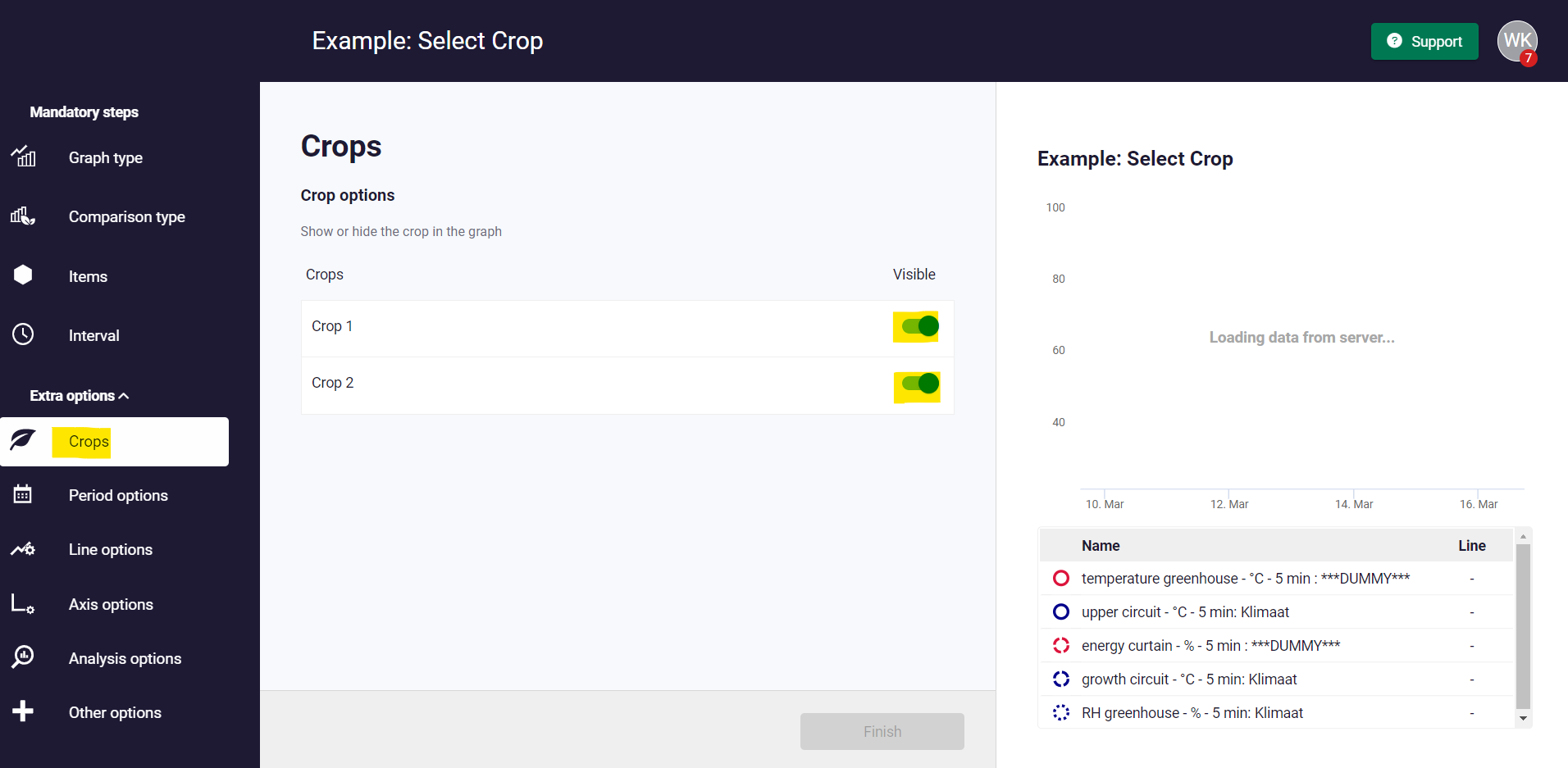Click the Support button
The height and width of the screenshot is (768, 1568).
tap(1424, 41)
